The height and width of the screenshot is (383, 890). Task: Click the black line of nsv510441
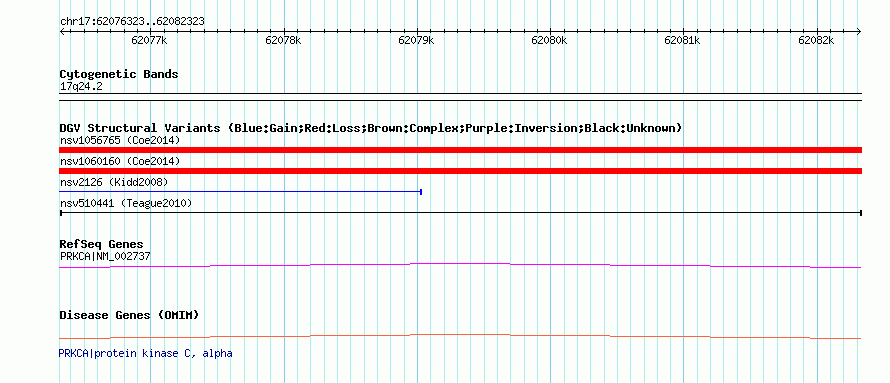460,213
